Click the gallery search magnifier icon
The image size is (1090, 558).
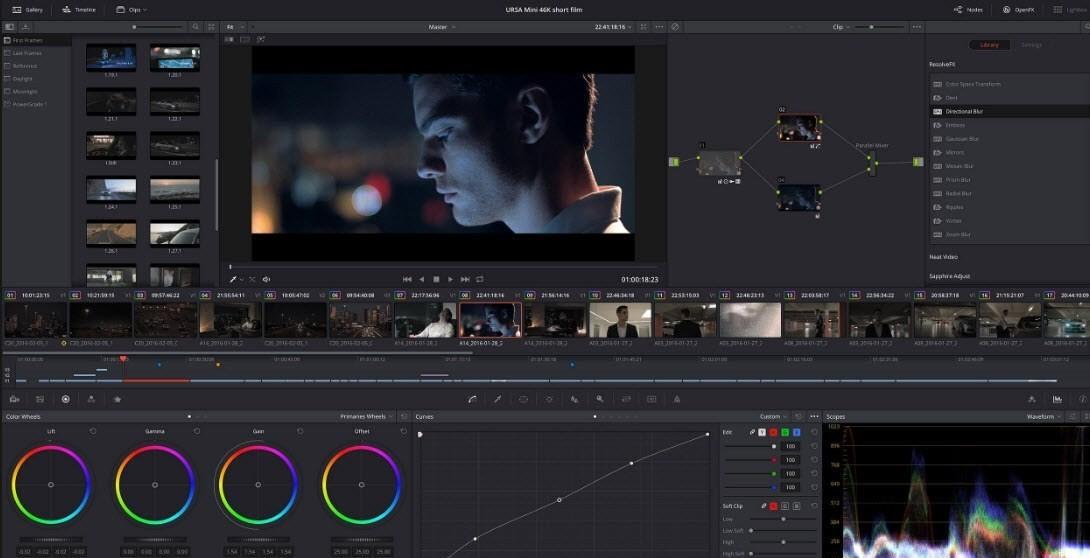(196, 27)
